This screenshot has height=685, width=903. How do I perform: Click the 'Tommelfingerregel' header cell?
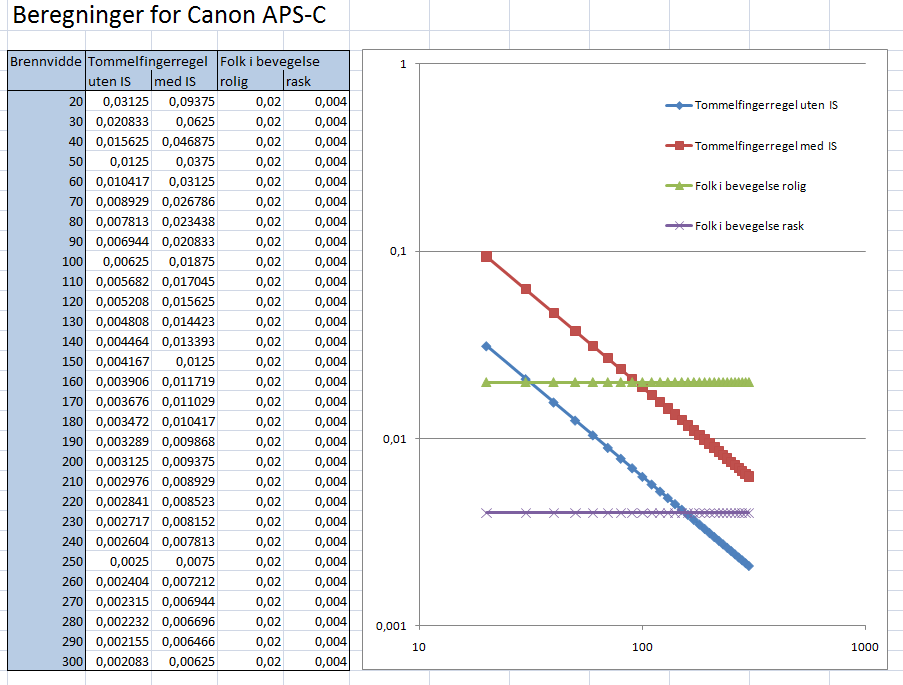pyautogui.click(x=151, y=61)
